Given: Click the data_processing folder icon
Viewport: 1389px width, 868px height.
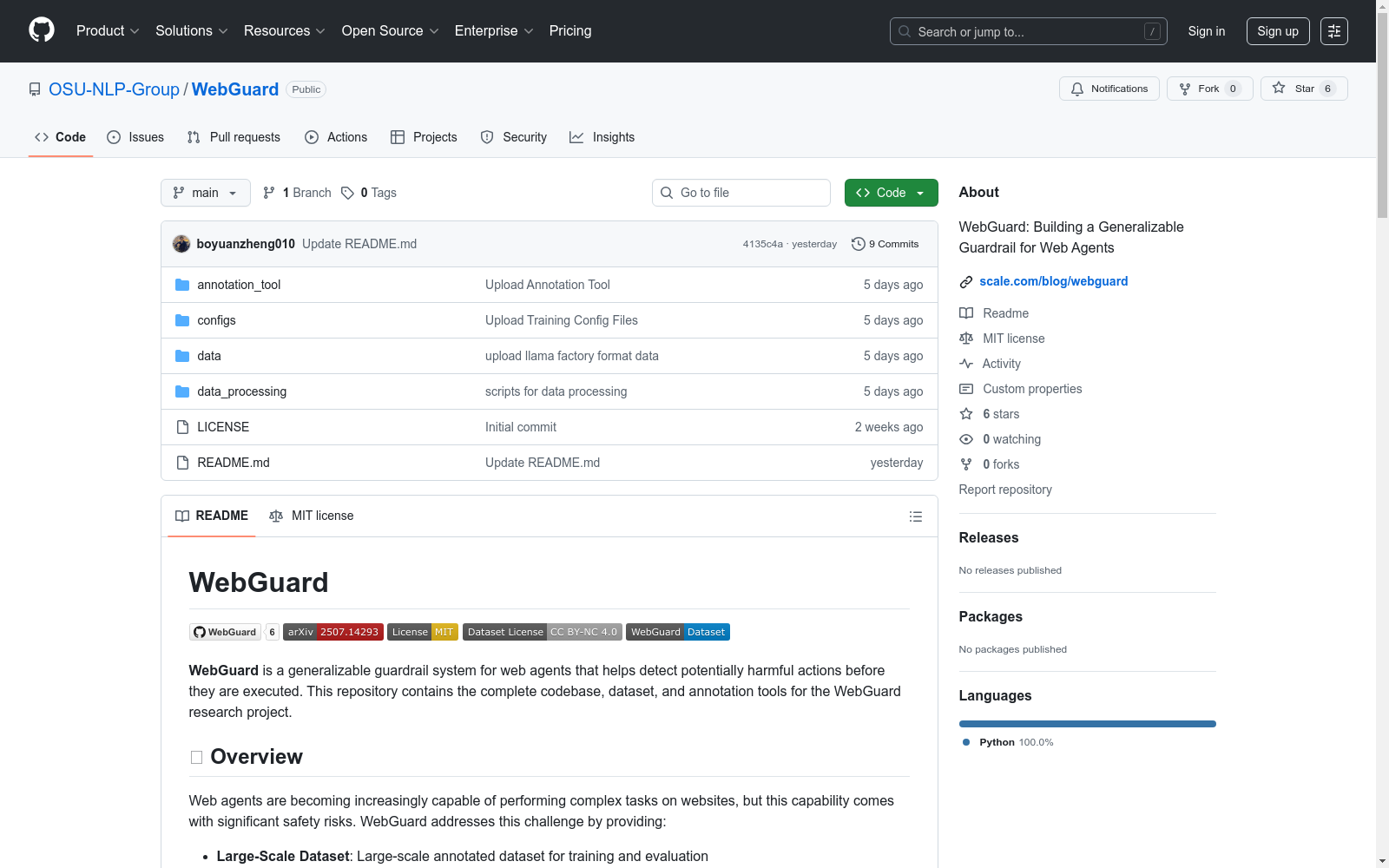Looking at the screenshot, I should click(182, 391).
